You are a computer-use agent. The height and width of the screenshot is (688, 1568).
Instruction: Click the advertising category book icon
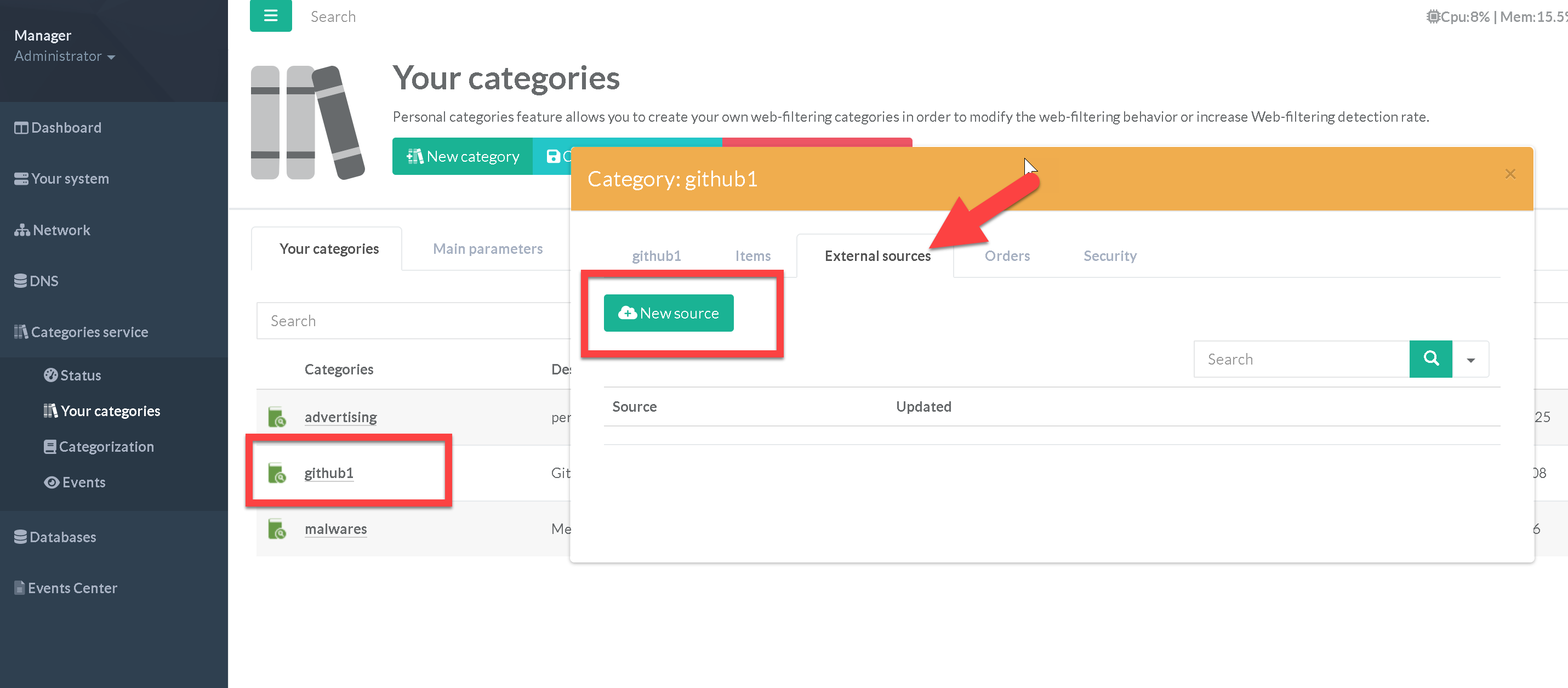(277, 418)
